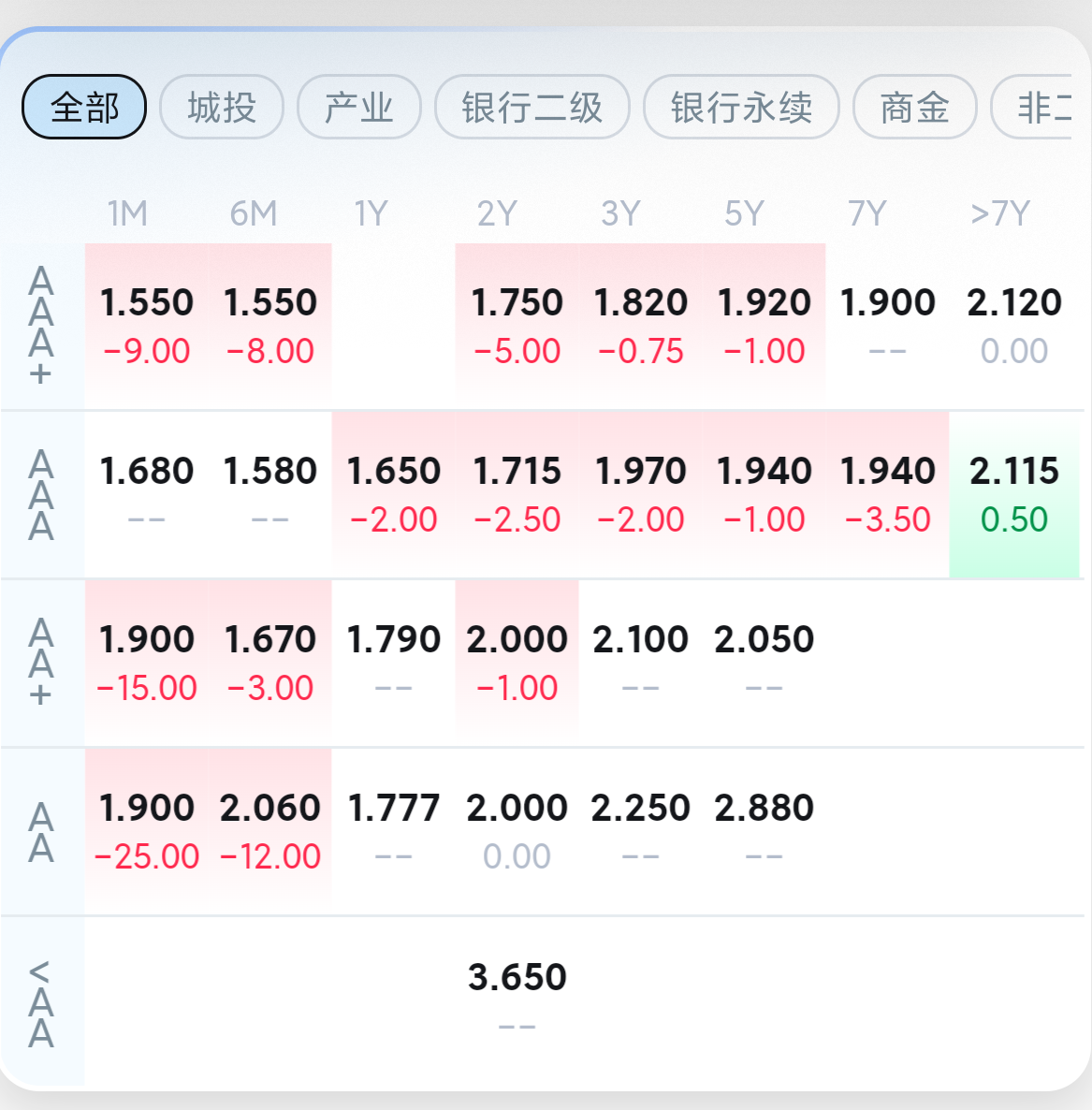Select the 商金 filter chip

(x=915, y=107)
